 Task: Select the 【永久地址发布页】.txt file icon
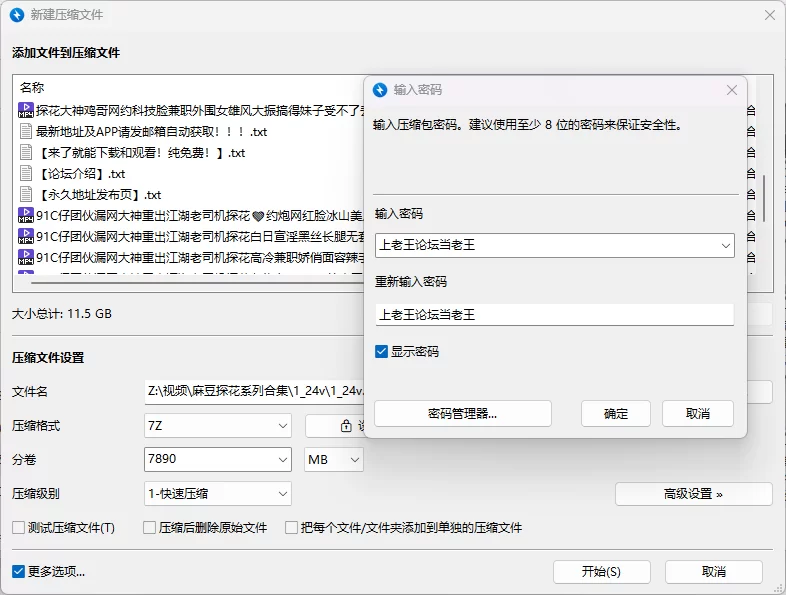(27, 195)
